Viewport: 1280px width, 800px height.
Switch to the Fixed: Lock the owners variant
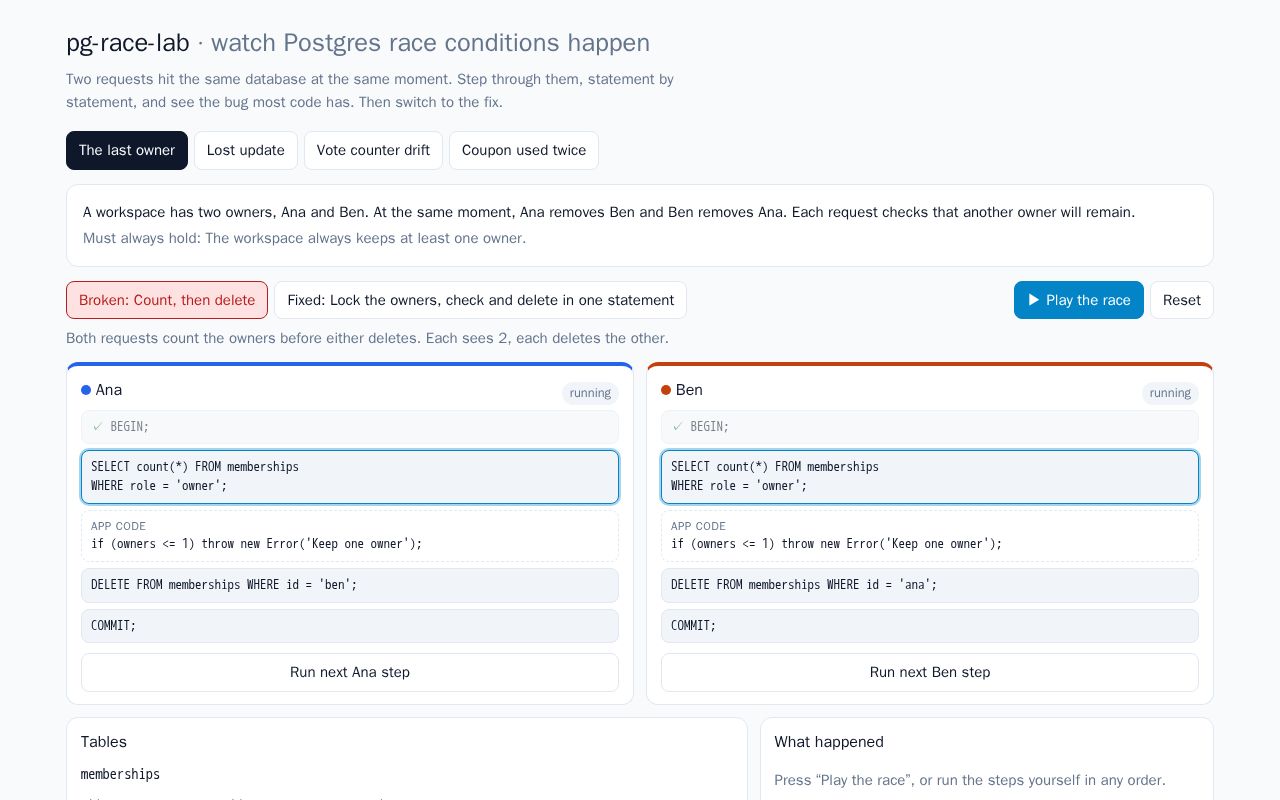click(x=480, y=300)
